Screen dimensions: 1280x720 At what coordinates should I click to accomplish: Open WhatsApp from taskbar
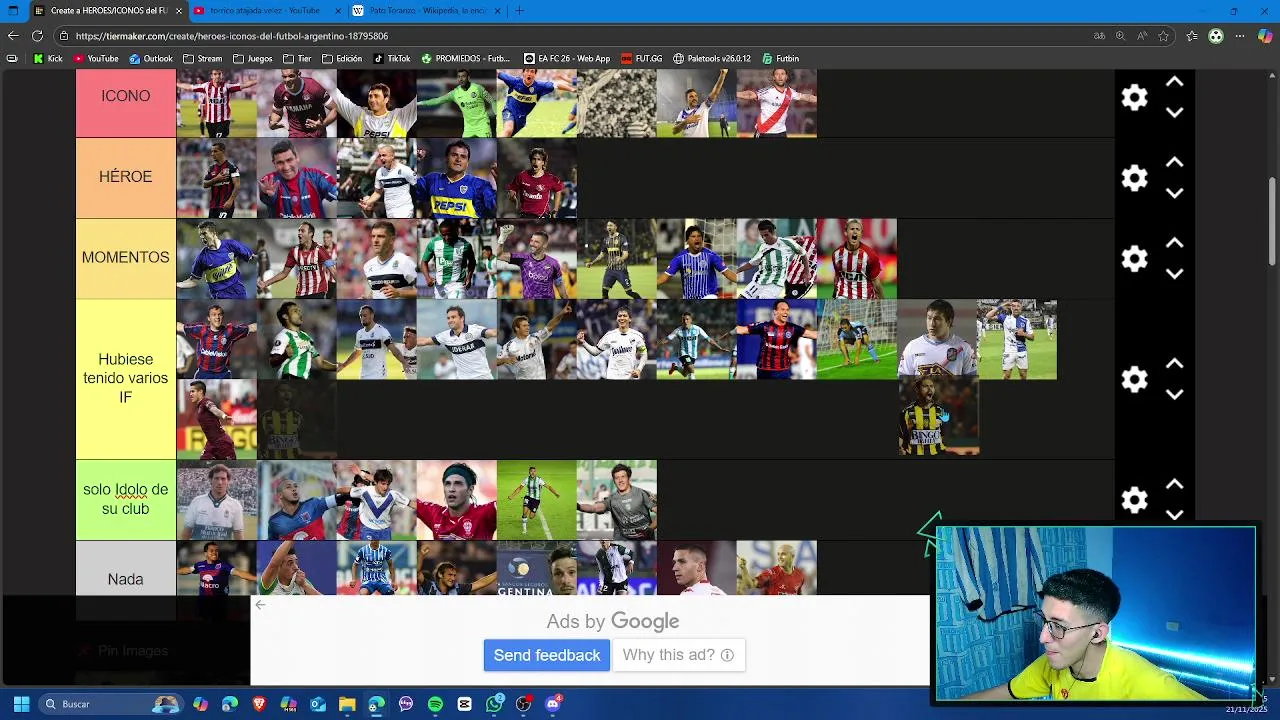(494, 704)
